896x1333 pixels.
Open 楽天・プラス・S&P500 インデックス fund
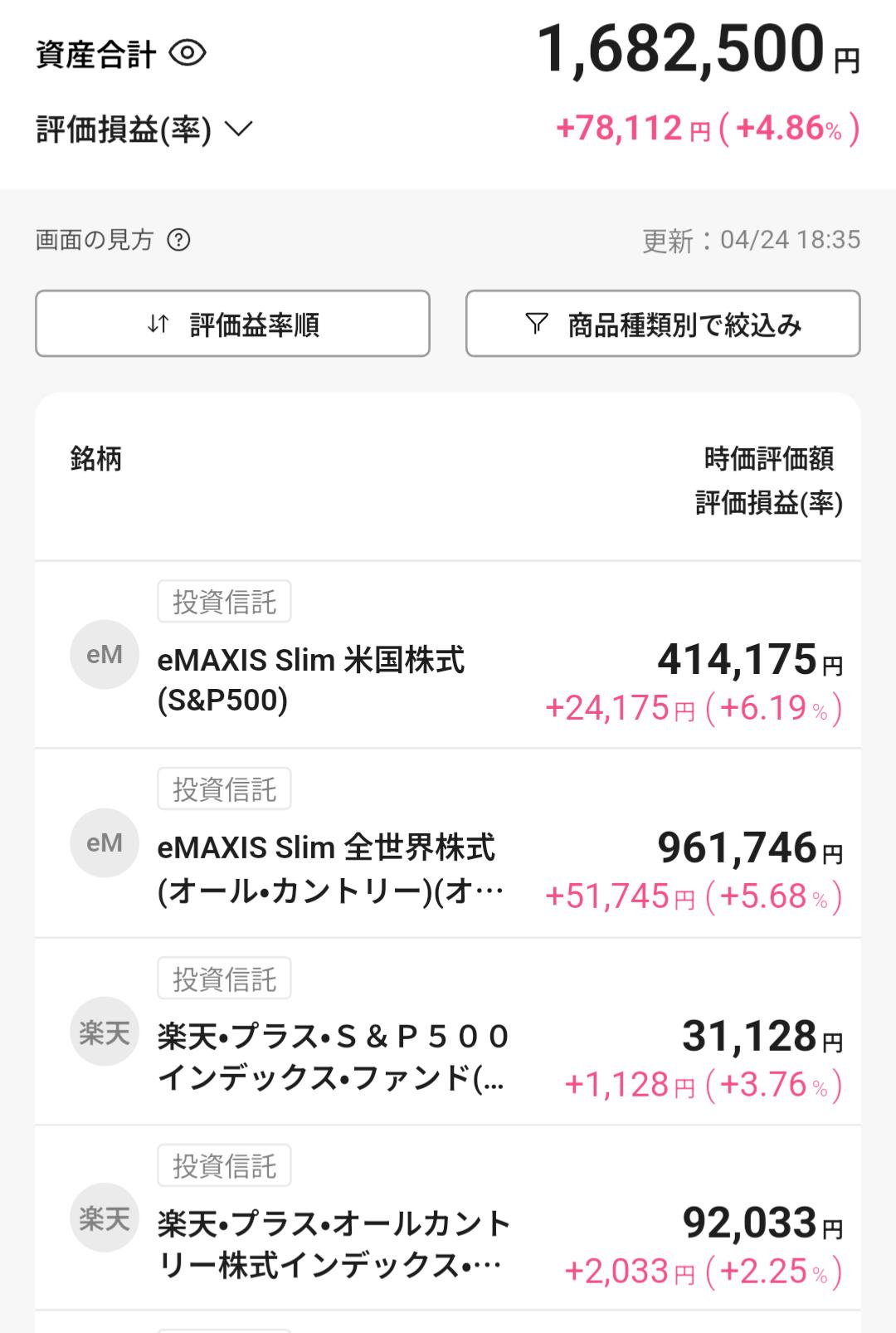point(332,1057)
